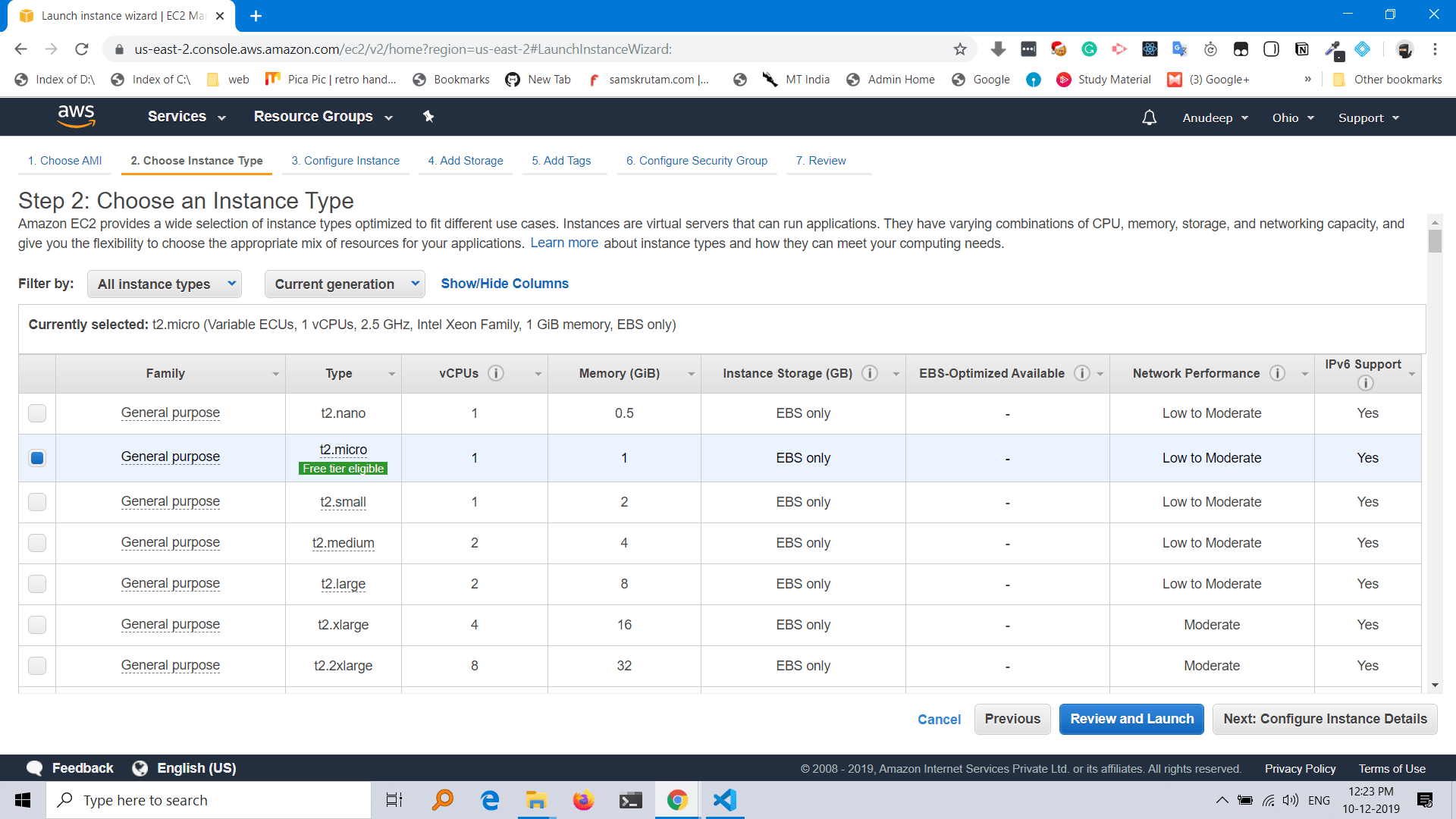Click the Google Translate extension icon
The image size is (1456, 819).
point(1180,49)
